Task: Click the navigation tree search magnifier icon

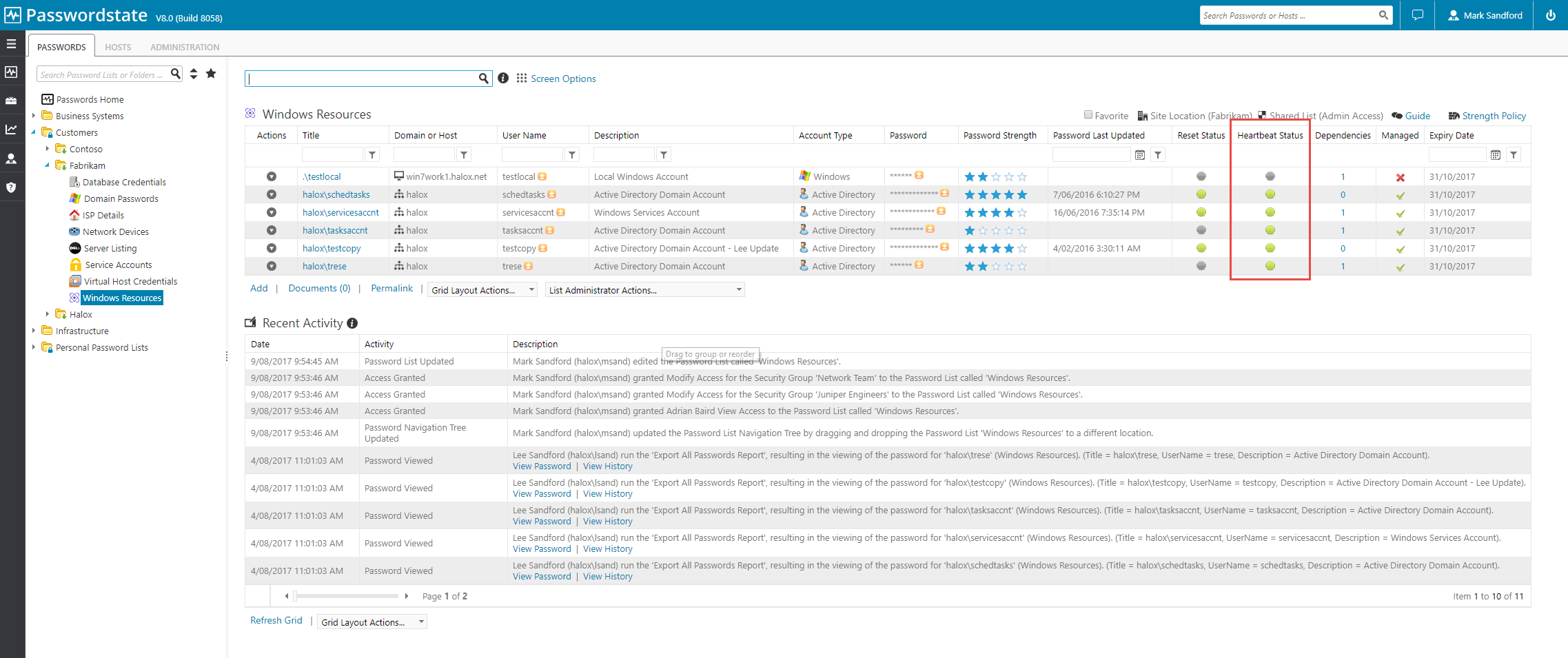Action: (176, 74)
